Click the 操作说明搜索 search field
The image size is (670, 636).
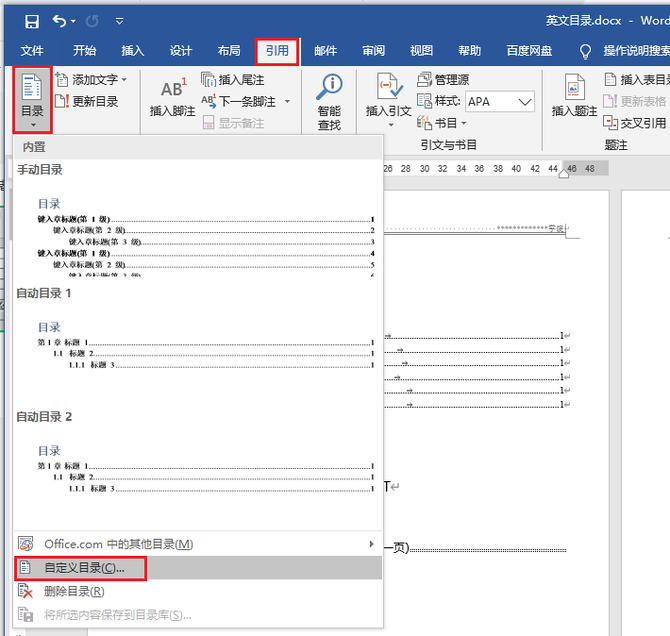(x=636, y=51)
